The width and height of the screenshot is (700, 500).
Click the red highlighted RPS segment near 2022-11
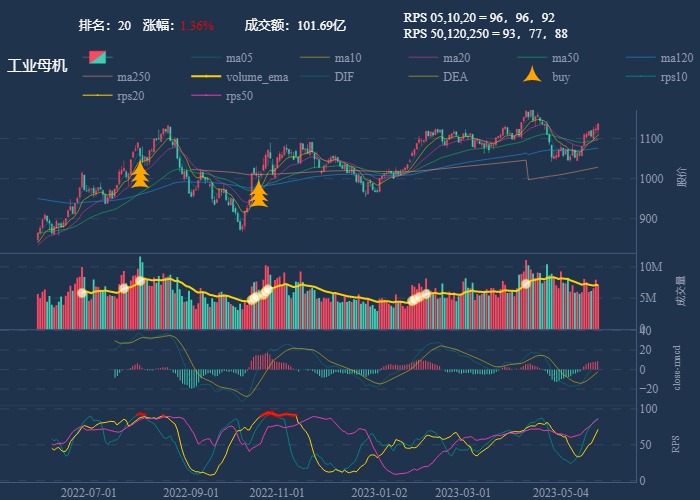277,413
